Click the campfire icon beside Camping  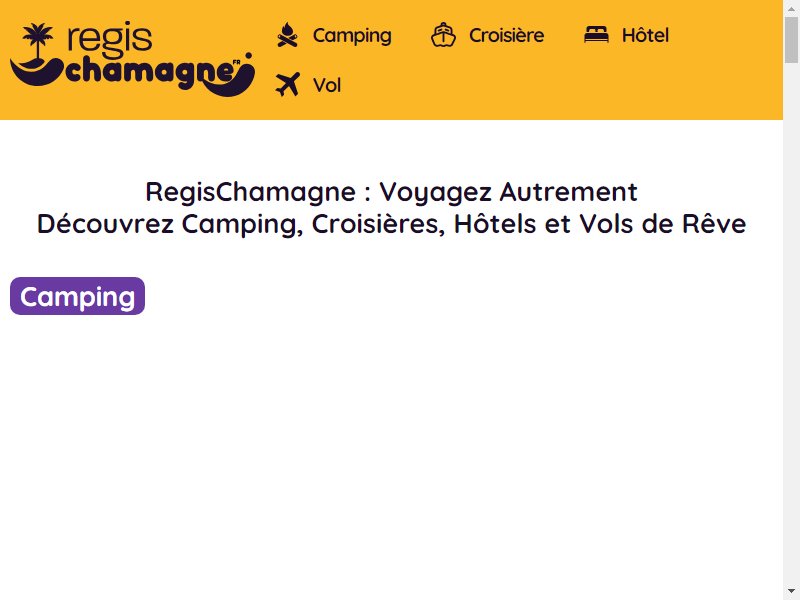coord(287,35)
